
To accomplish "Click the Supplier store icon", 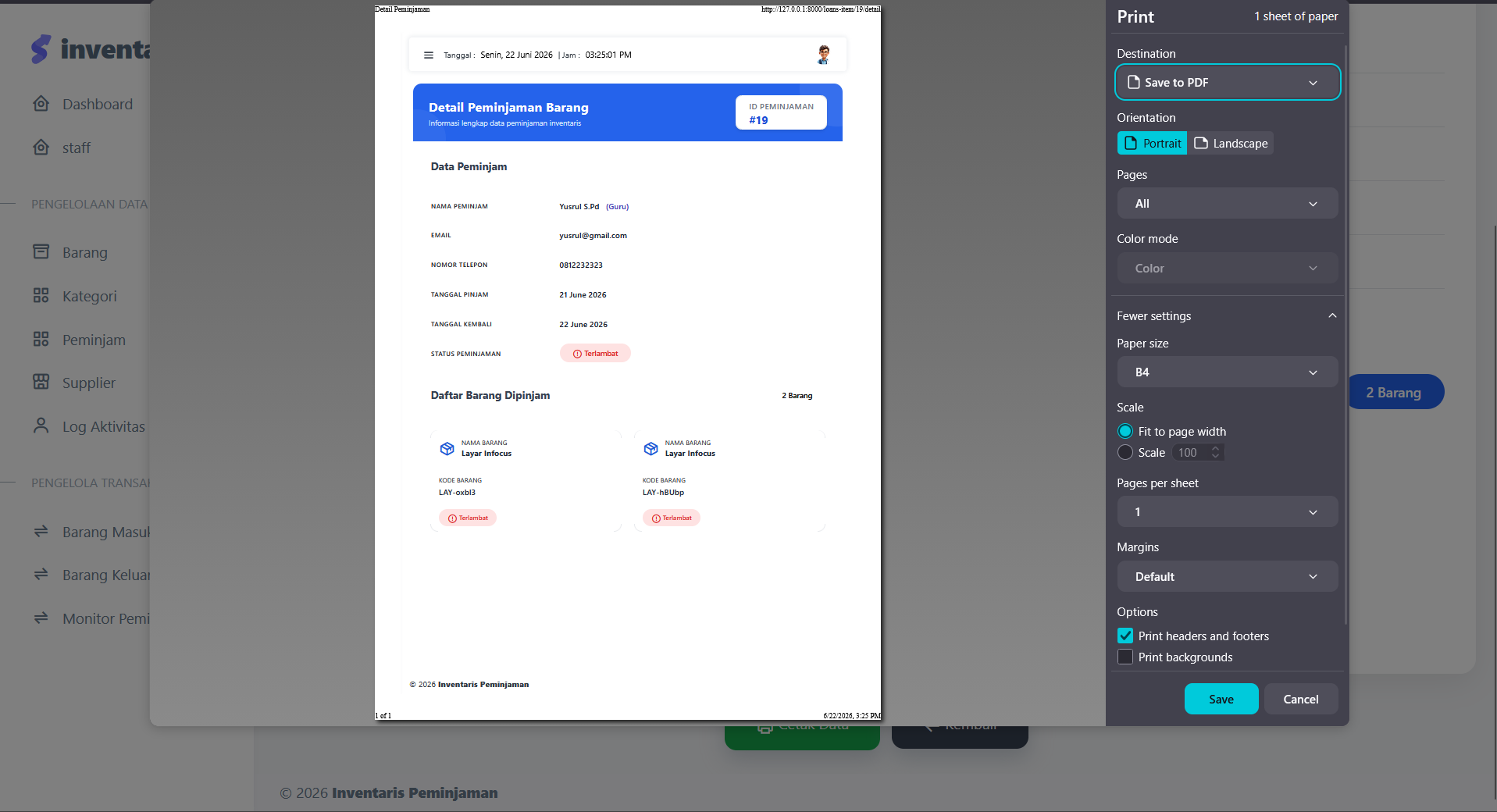I will tap(41, 382).
